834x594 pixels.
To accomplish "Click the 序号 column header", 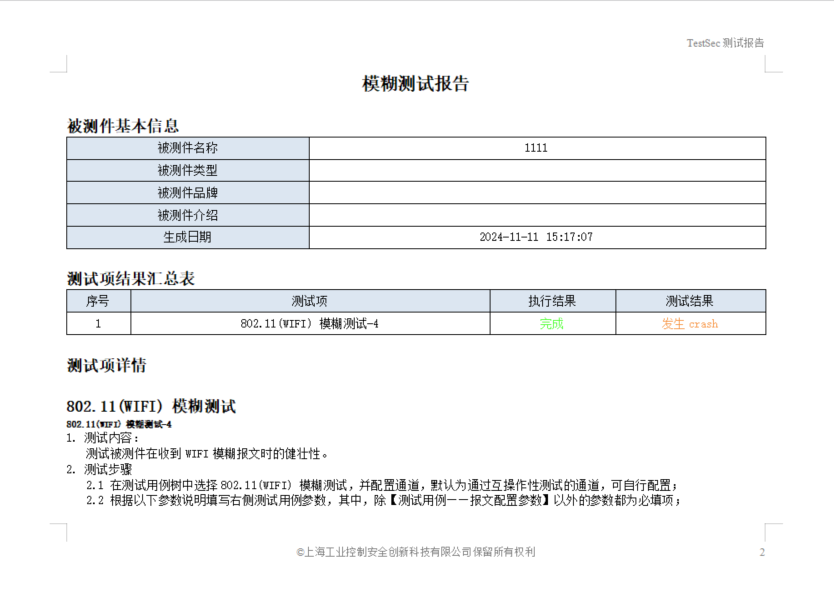I will [x=98, y=301].
